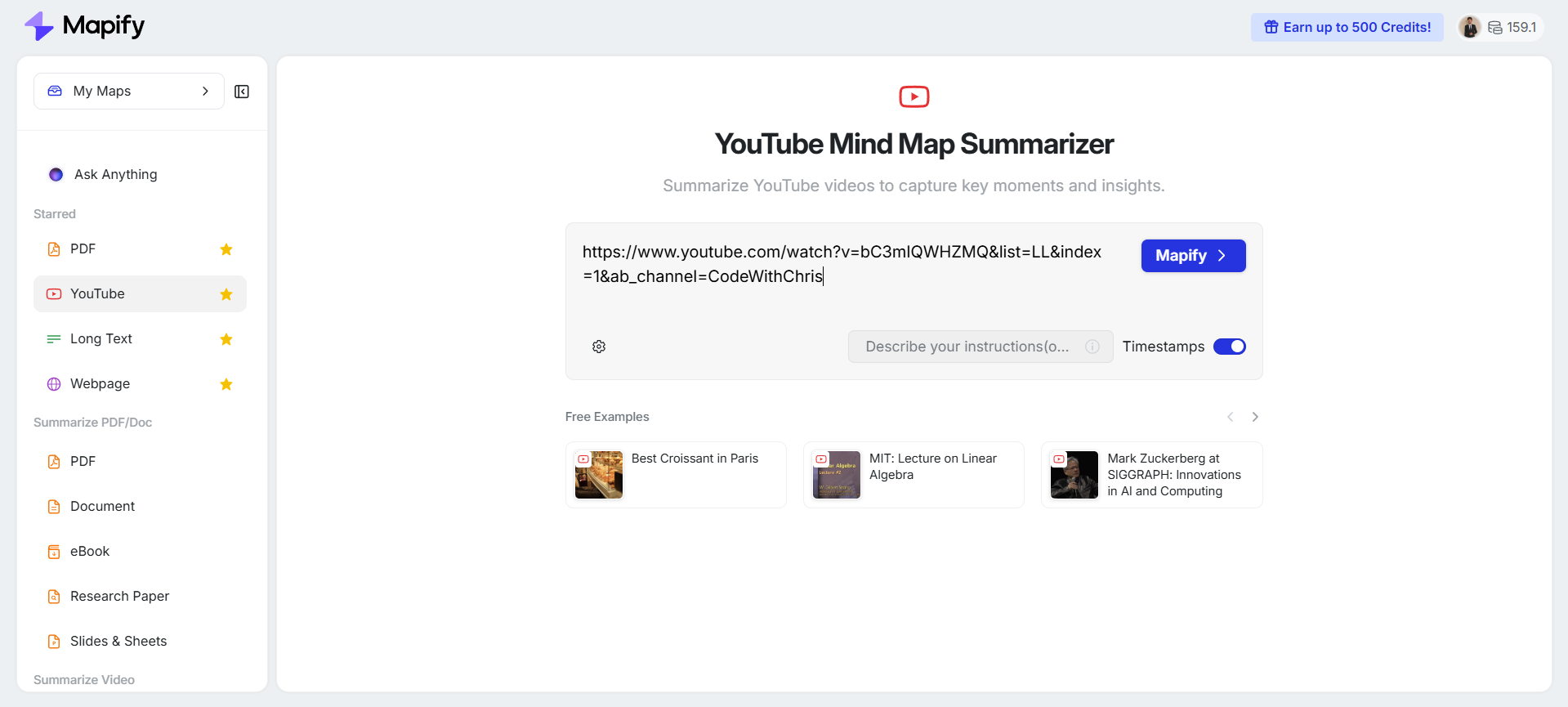Open Document summarizer
The image size is (1568, 707).
tap(140, 506)
